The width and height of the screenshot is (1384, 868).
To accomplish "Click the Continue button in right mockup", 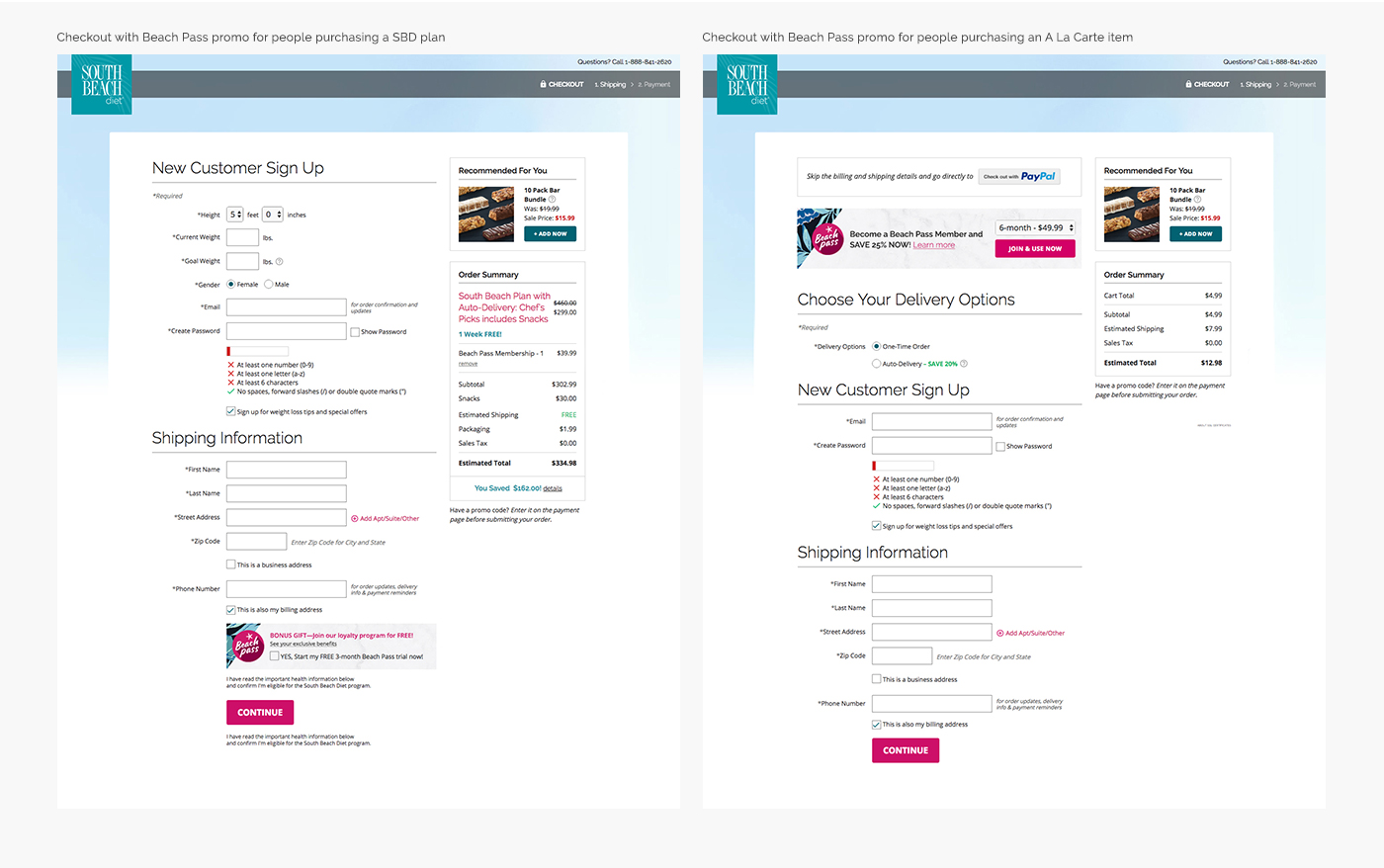I will click(906, 750).
